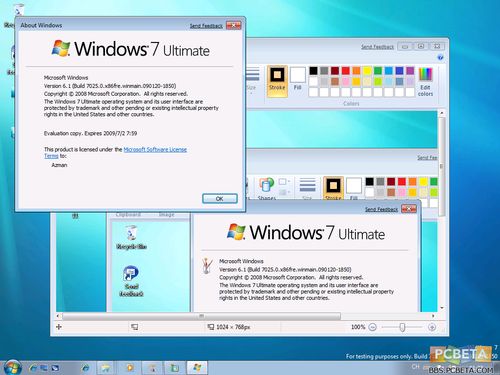Open Edit colors in Paint ribbon
This screenshot has height=375, width=500.
(425, 82)
